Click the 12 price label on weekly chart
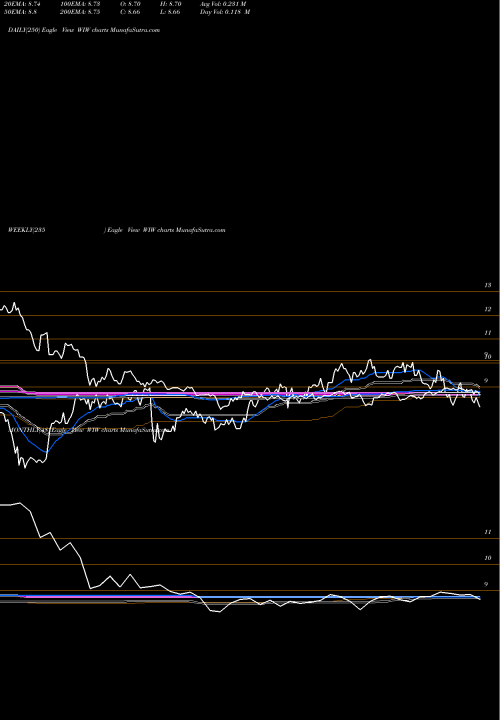This screenshot has height=720, width=500. pos(488,309)
